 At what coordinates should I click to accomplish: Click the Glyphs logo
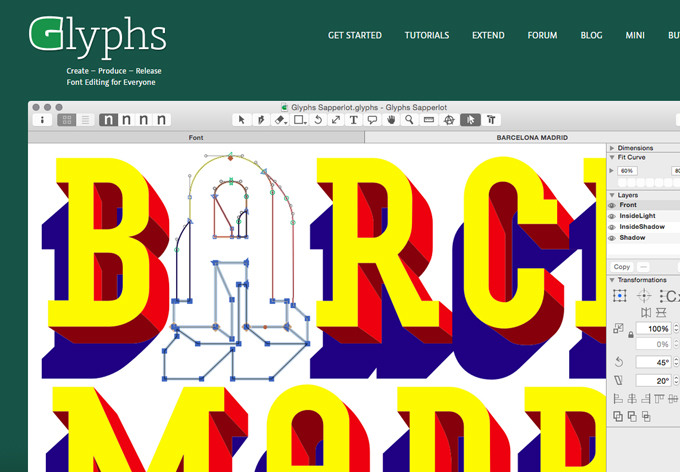[98, 37]
